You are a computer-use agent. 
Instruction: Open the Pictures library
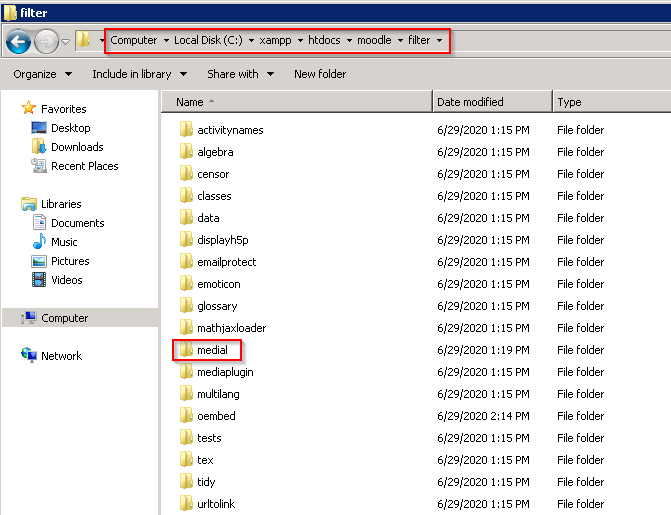pos(70,261)
